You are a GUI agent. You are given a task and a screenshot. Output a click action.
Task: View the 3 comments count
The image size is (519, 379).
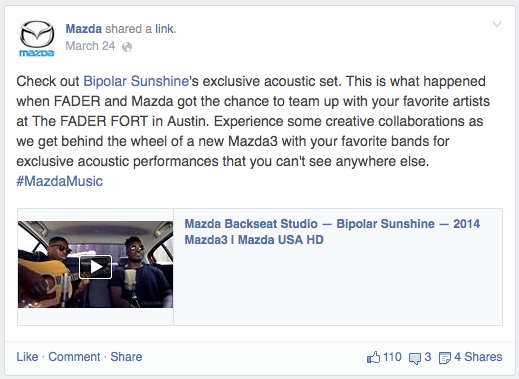(428, 357)
